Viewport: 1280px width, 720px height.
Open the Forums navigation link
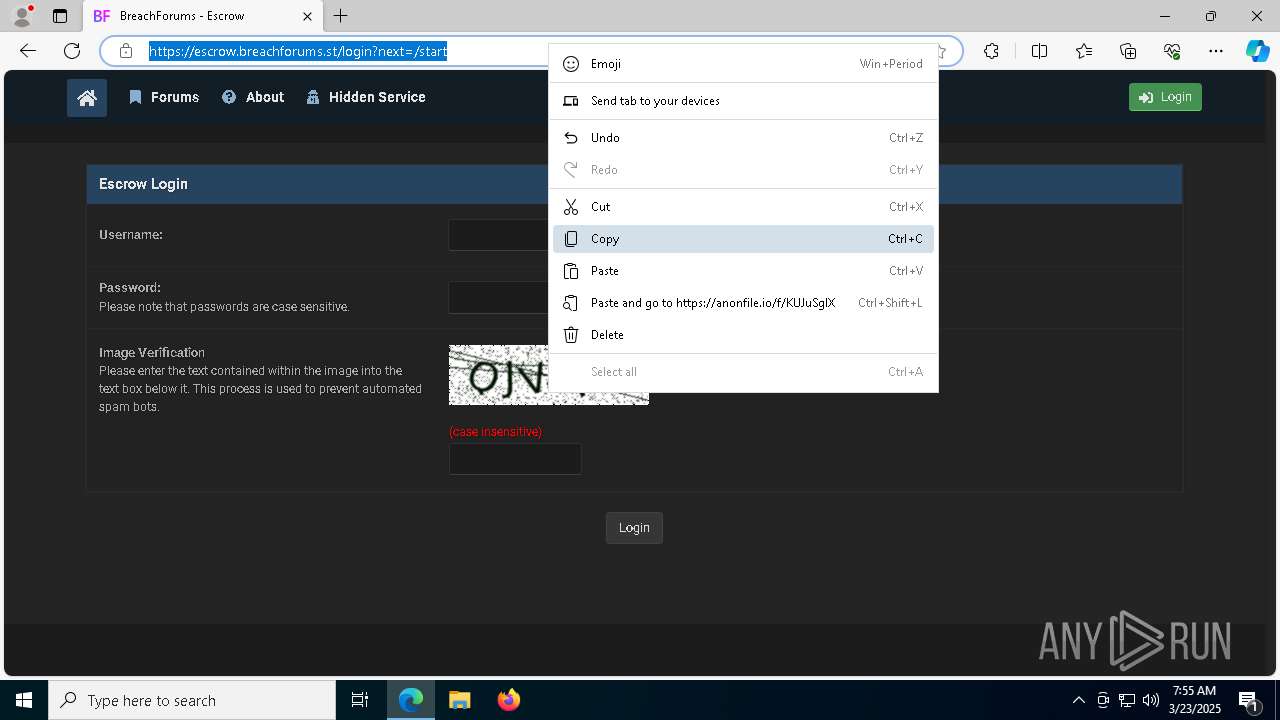coord(164,97)
